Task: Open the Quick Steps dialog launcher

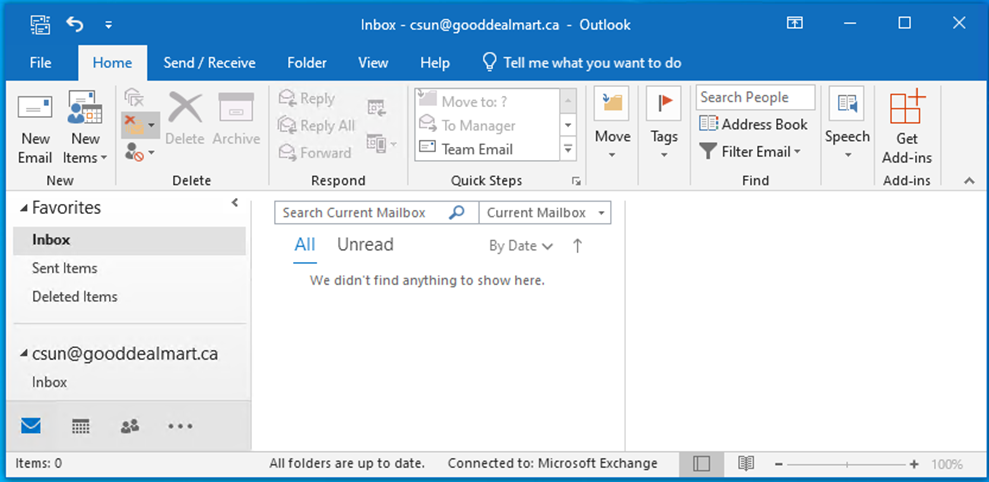Action: tap(575, 181)
